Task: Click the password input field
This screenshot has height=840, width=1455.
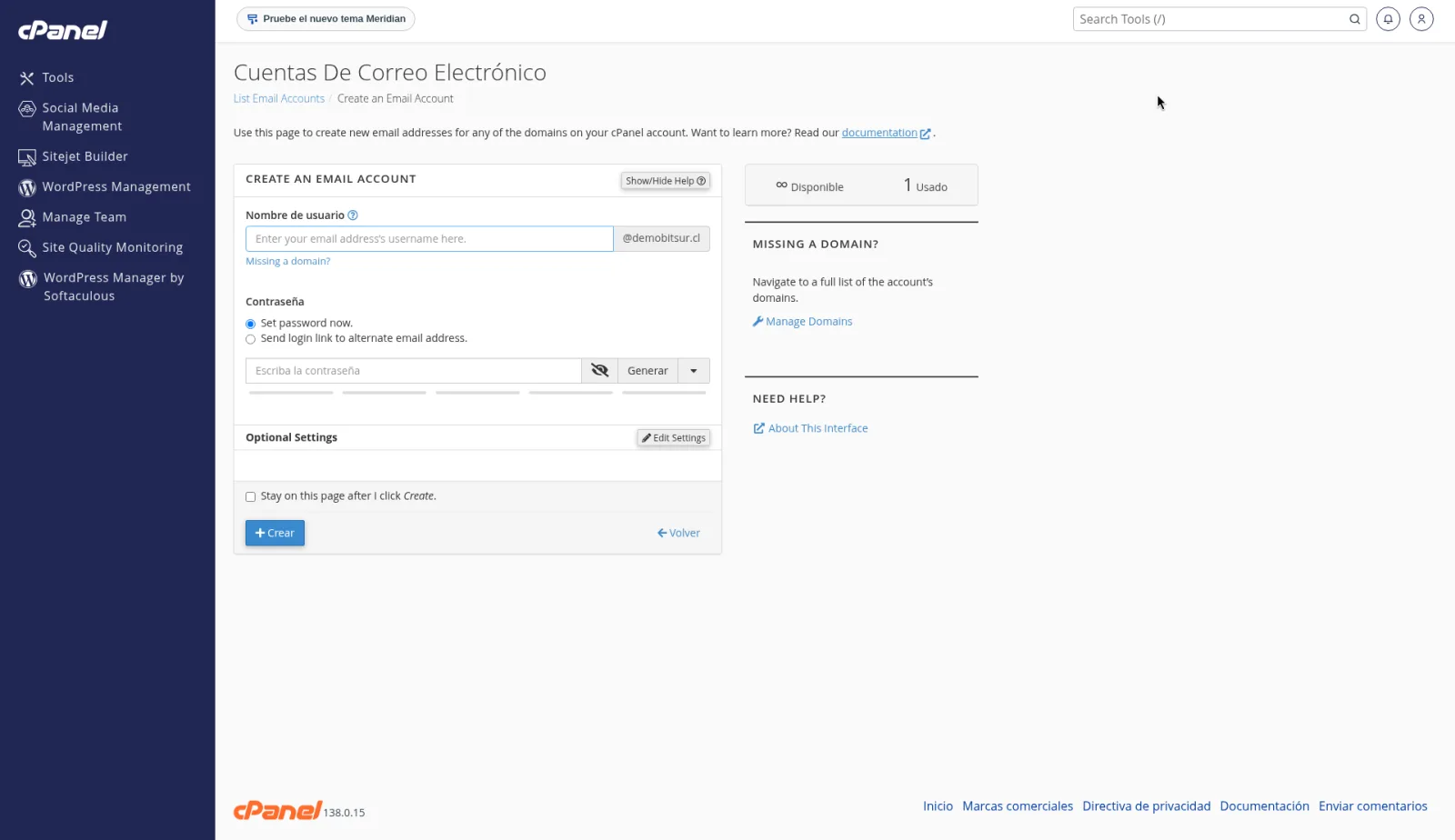Action: click(x=413, y=371)
